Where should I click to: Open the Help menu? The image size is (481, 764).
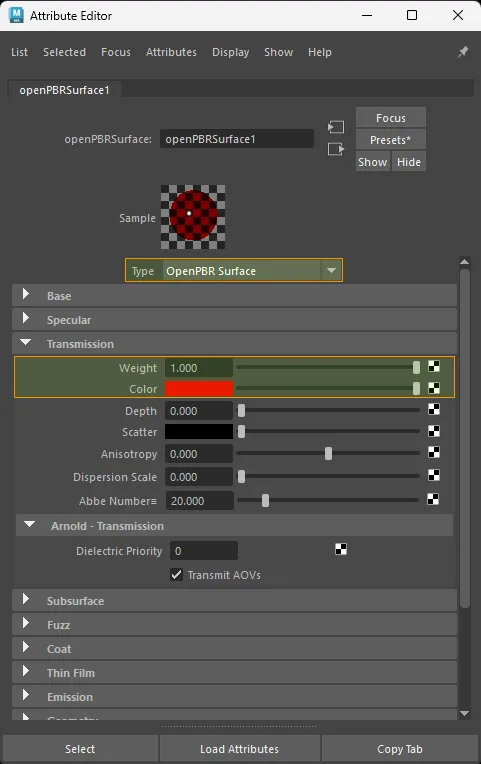pos(320,52)
